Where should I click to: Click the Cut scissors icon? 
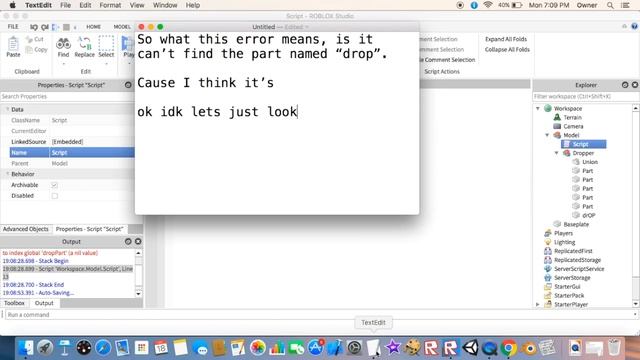(29, 39)
